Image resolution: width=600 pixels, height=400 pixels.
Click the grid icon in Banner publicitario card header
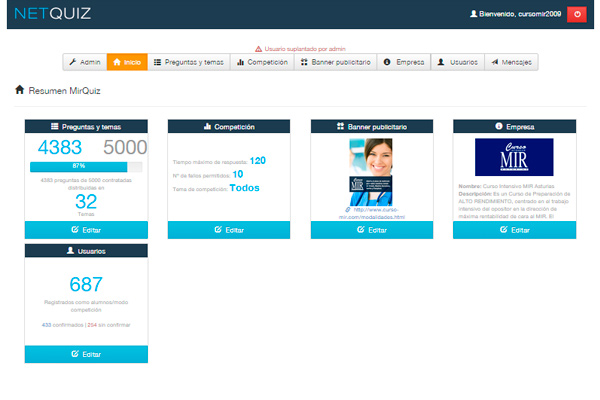(340, 126)
